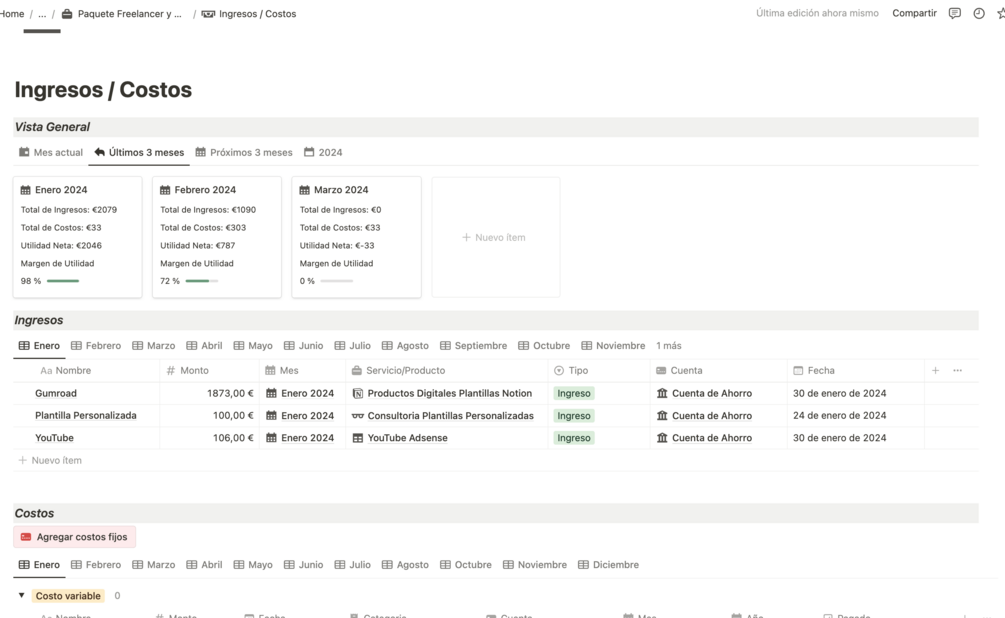Click Nuevo ítem below Ingresos table
Viewport: 1005px width, 618px height.
[50, 460]
